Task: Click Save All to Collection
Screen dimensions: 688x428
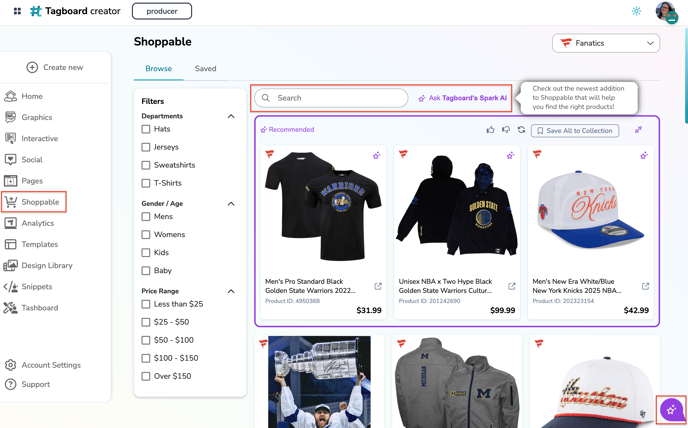Action: click(x=575, y=130)
